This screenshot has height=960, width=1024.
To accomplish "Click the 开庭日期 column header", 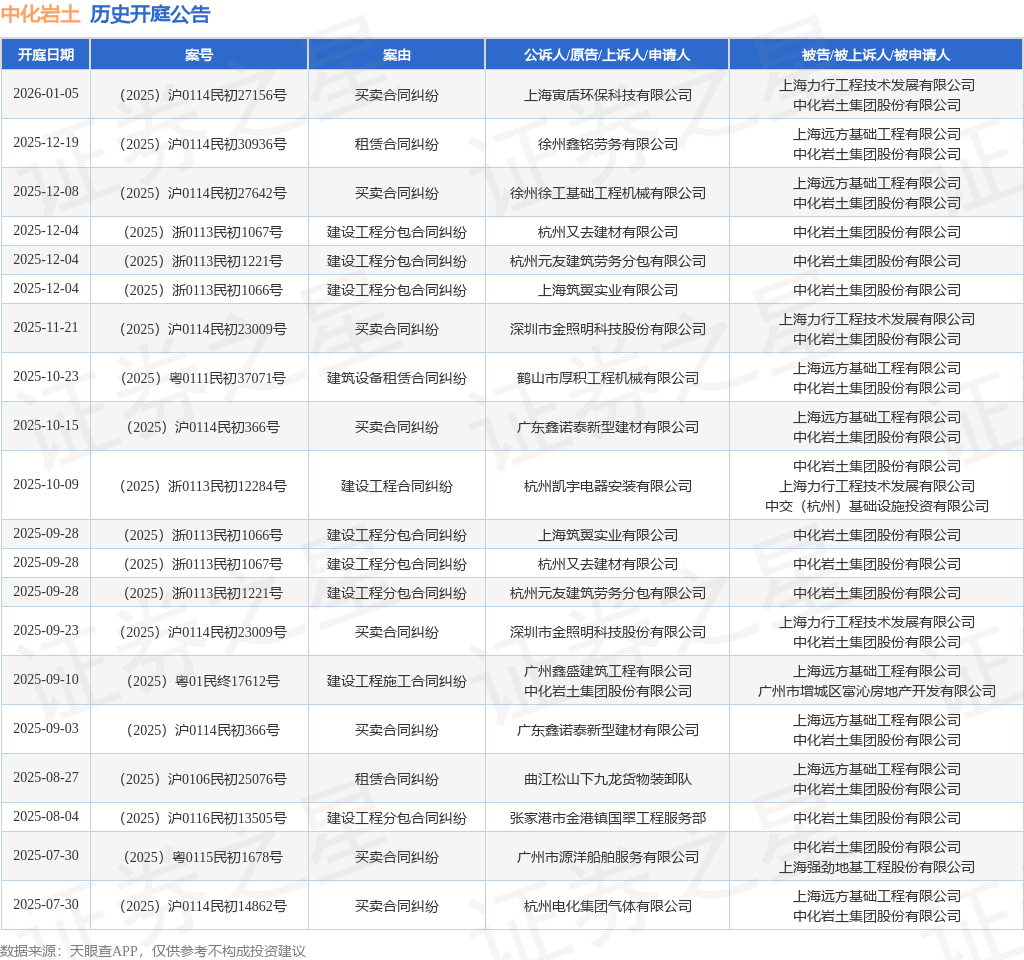I will coord(46,55).
